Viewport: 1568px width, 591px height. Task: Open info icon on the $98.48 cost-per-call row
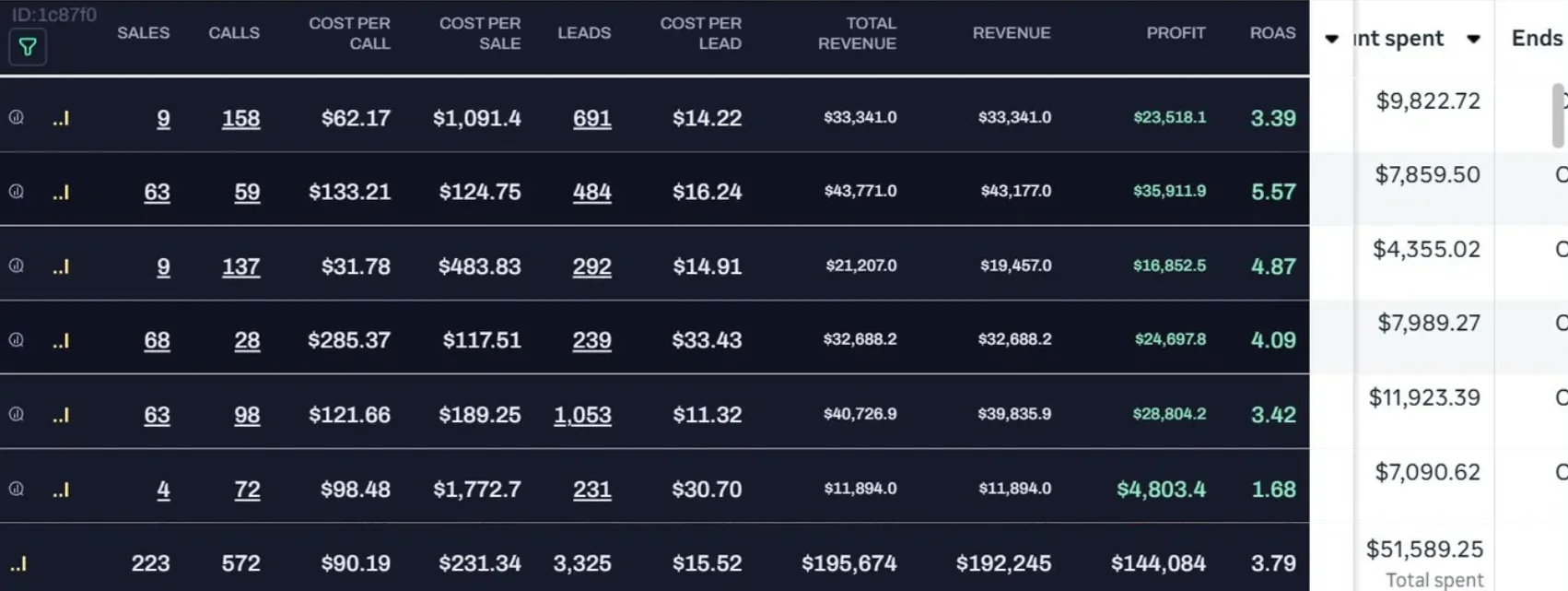17,489
